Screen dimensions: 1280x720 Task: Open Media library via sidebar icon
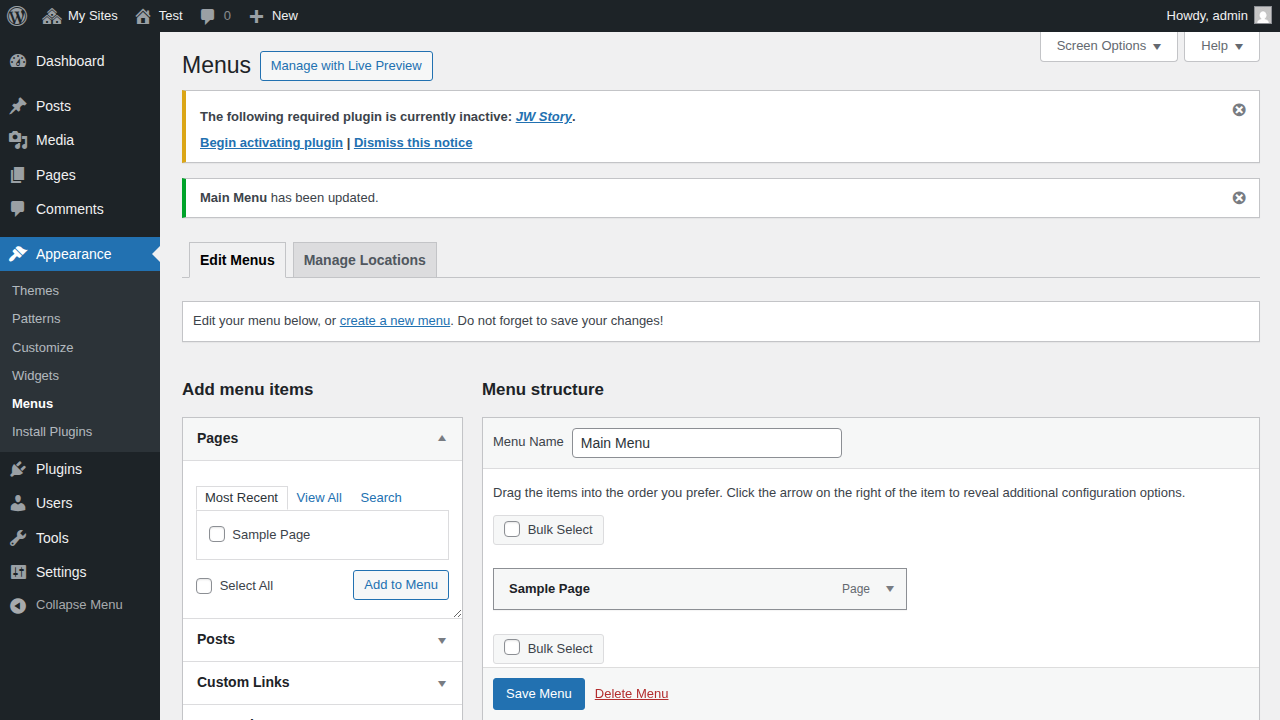tap(18, 140)
